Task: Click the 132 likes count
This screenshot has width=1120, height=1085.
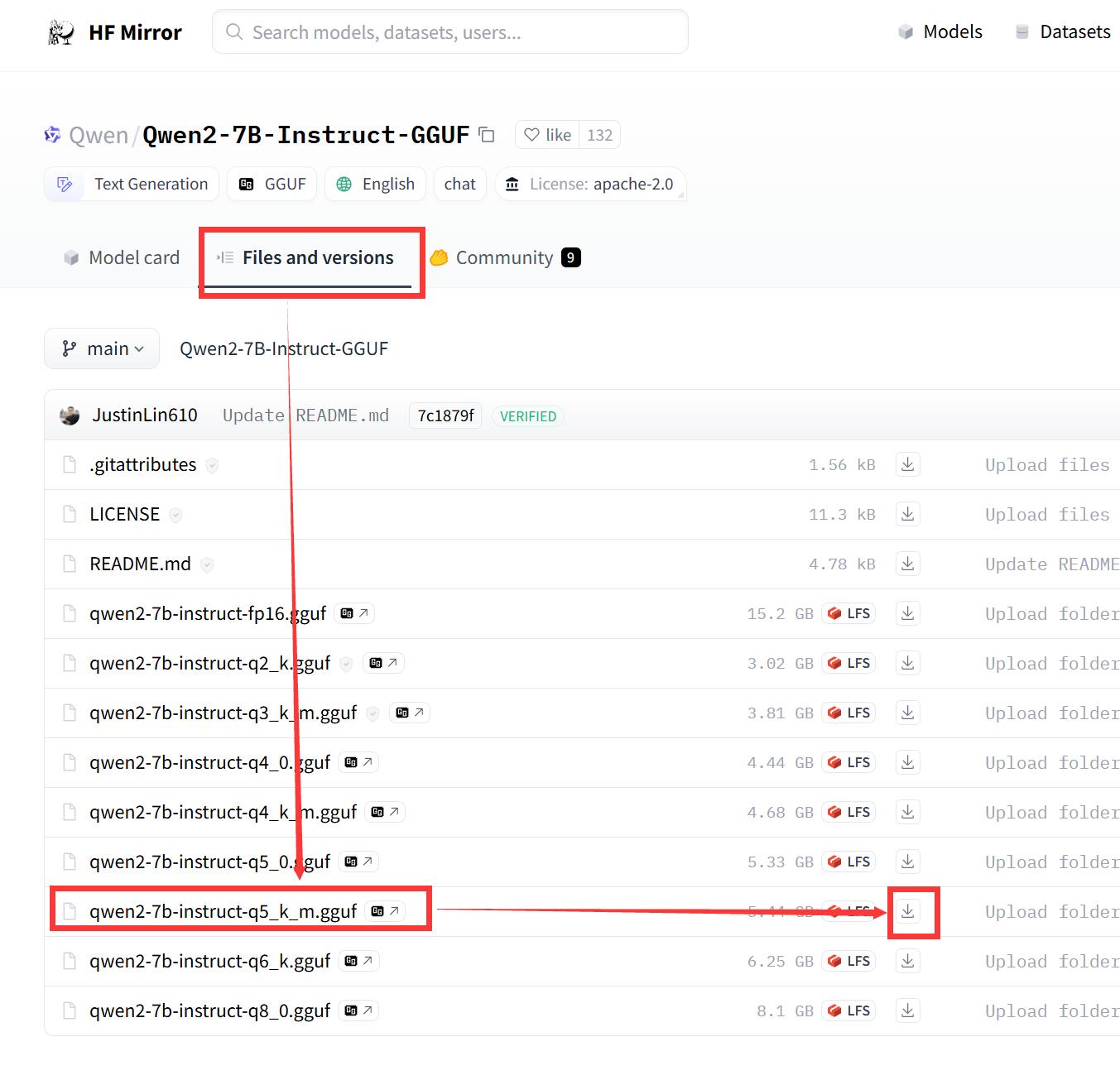Action: point(599,135)
